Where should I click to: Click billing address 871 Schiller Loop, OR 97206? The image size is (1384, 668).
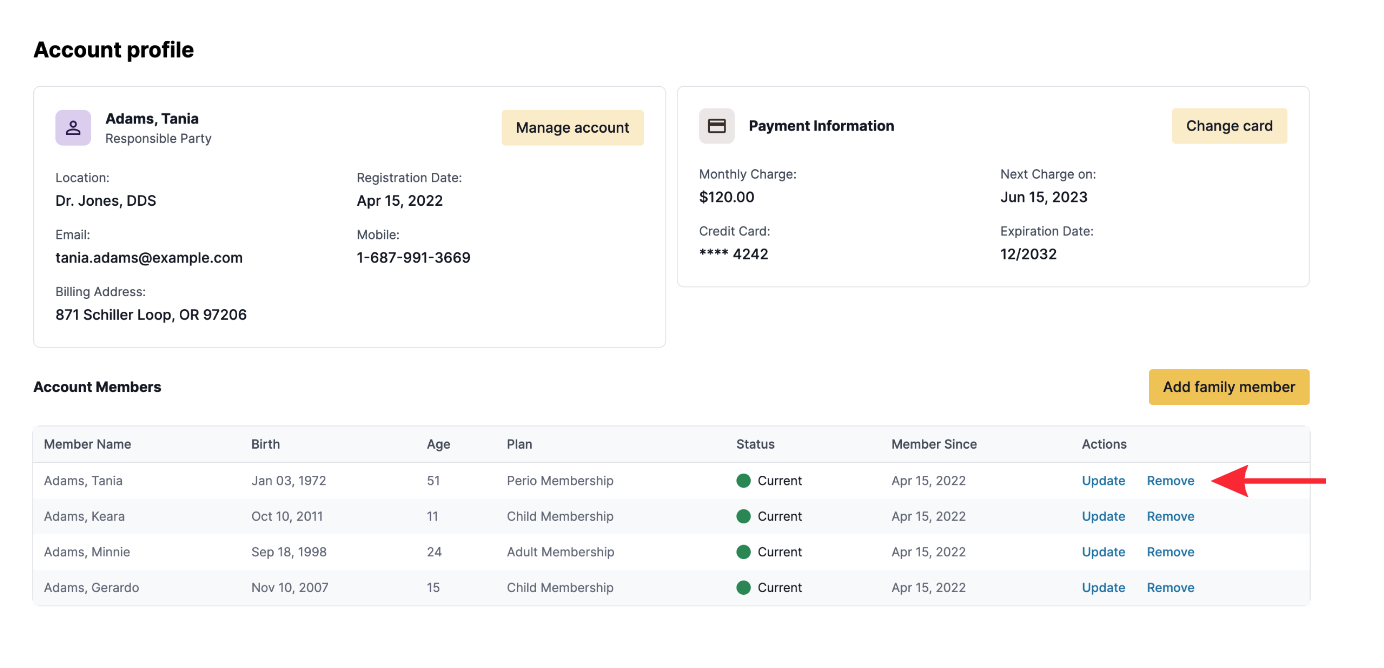151,315
